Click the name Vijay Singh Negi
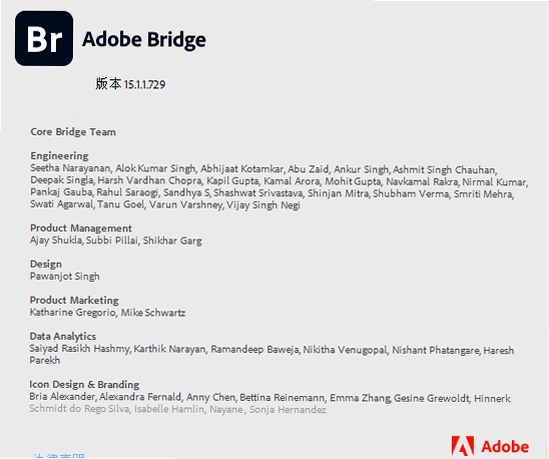 click(263, 205)
